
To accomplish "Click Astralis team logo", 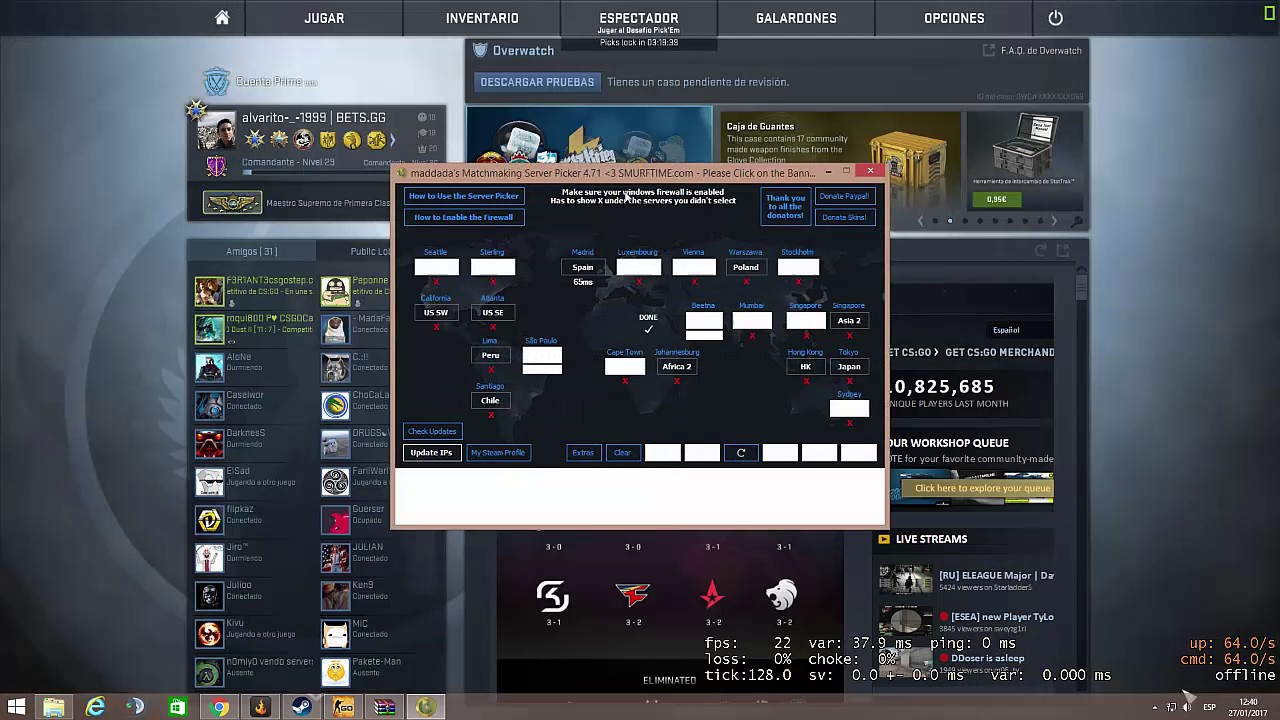I will coord(712,596).
